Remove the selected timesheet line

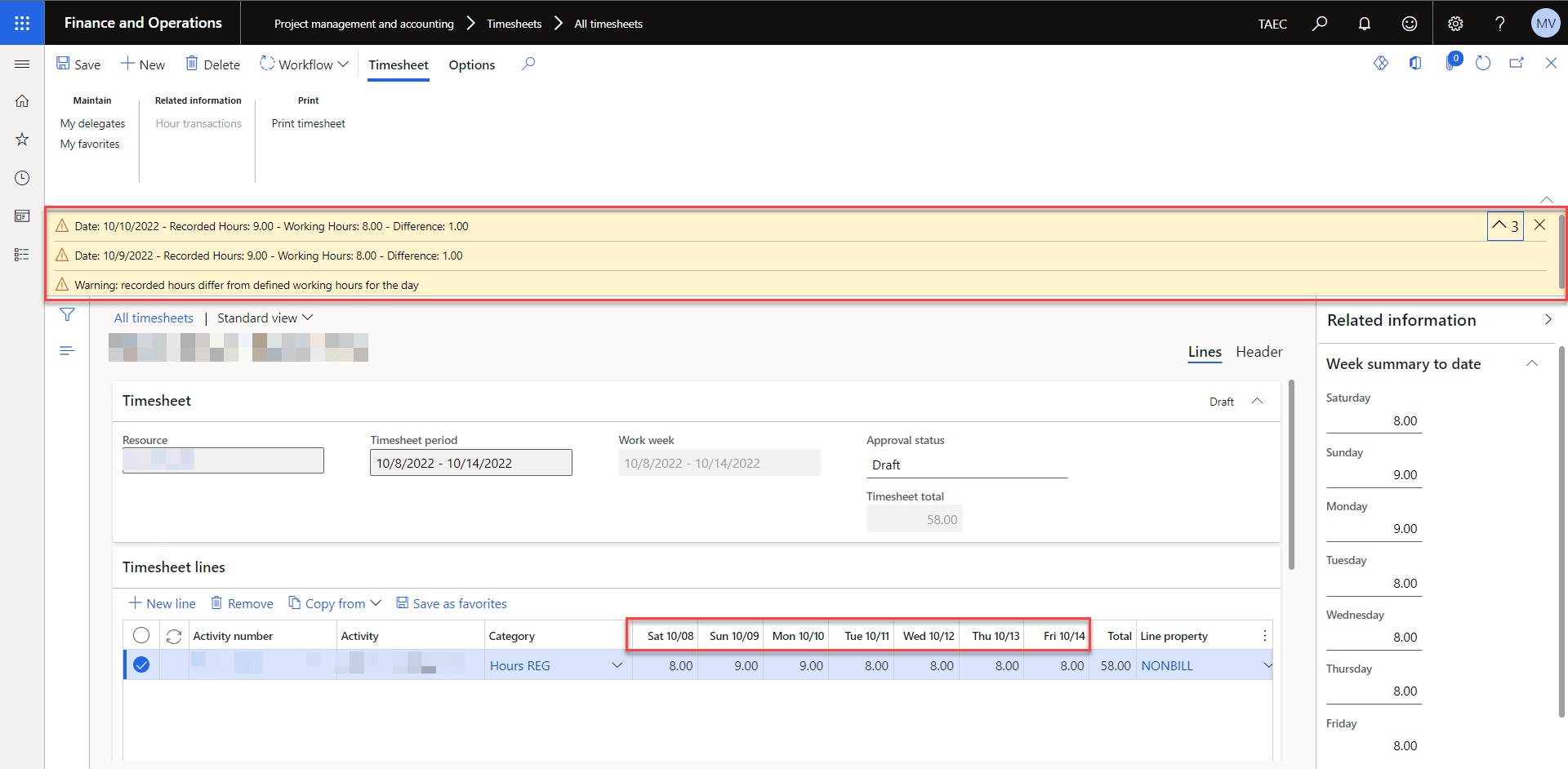coord(243,603)
